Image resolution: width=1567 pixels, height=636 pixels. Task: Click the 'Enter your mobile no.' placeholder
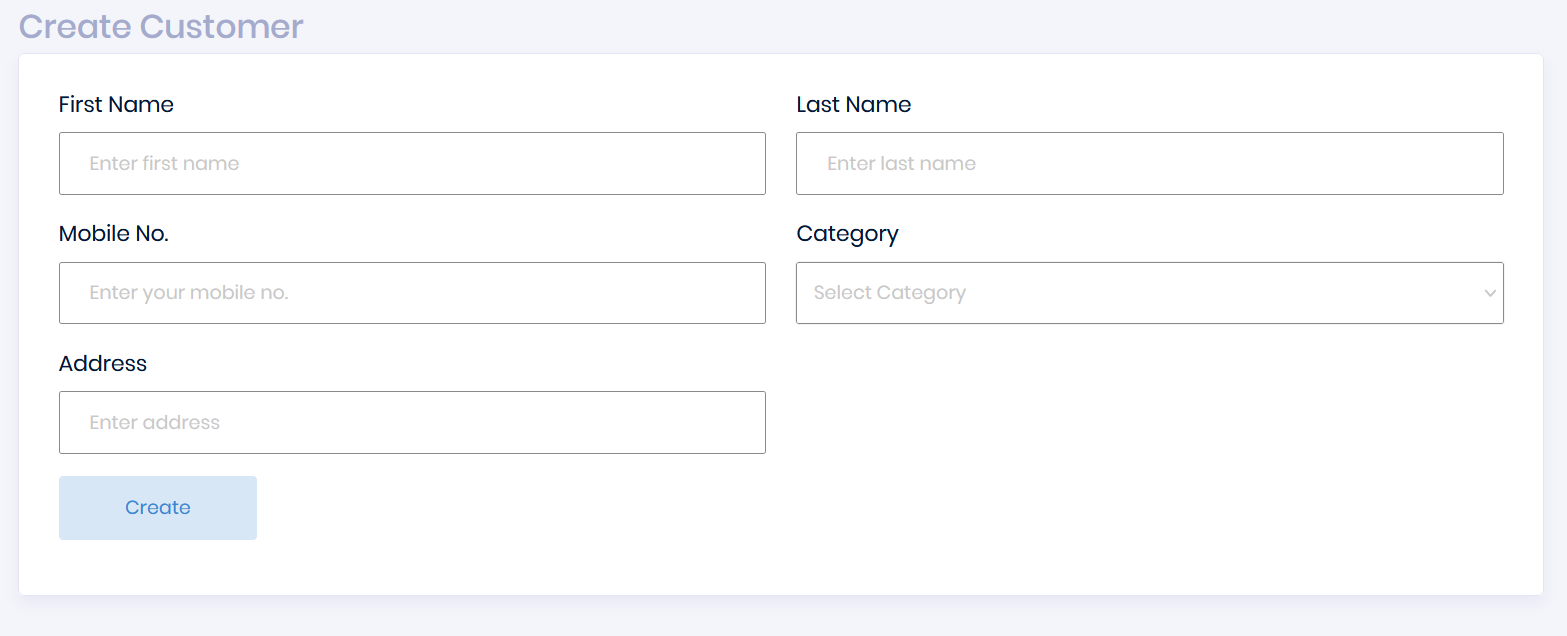(189, 293)
